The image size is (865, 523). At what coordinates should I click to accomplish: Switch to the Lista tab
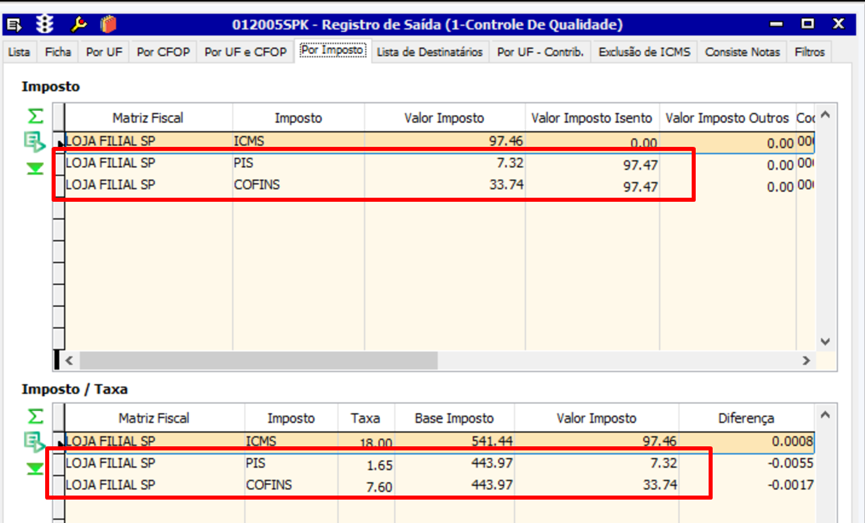point(19,52)
